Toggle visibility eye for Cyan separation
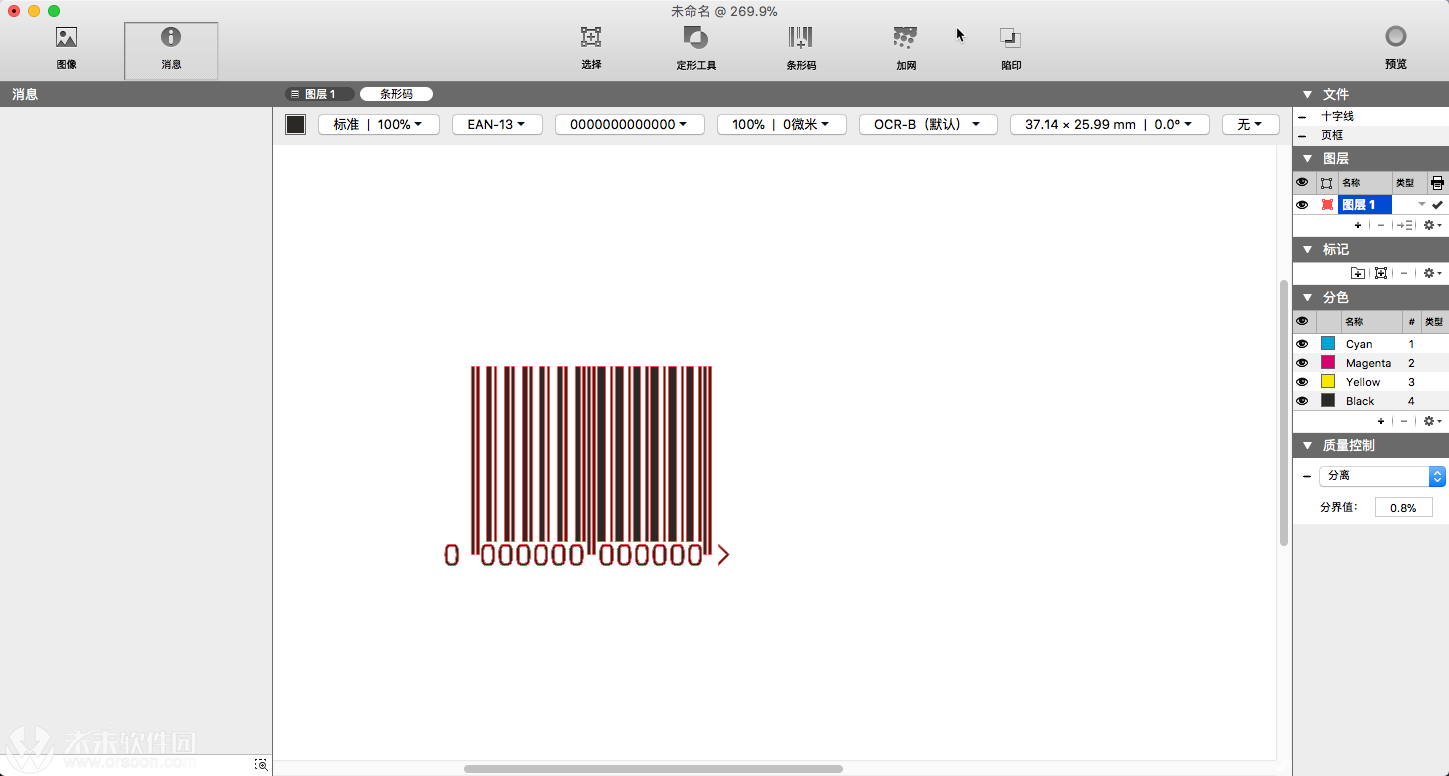This screenshot has width=1449, height=776. pos(1302,344)
